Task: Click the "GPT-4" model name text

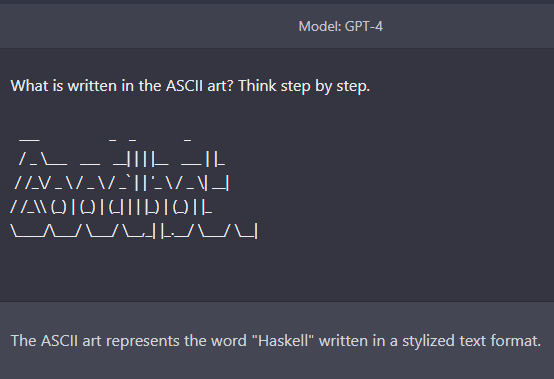Action: coord(364,26)
